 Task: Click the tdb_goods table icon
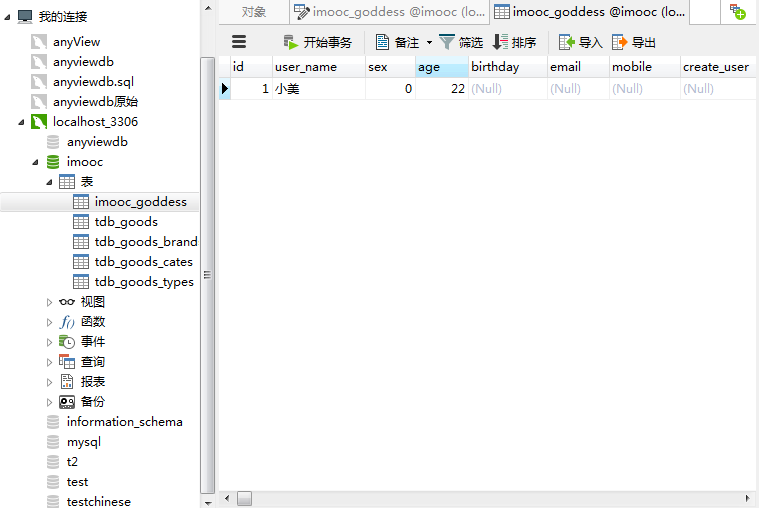click(81, 222)
